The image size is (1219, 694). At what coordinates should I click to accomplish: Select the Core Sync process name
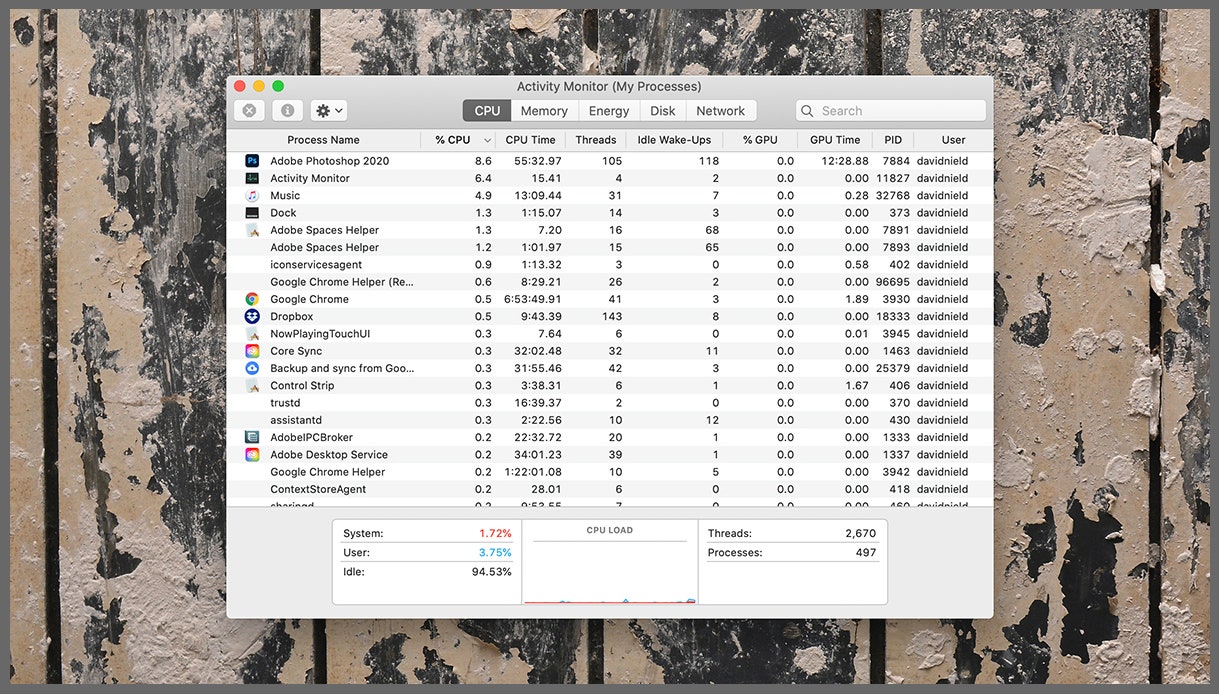tap(296, 351)
